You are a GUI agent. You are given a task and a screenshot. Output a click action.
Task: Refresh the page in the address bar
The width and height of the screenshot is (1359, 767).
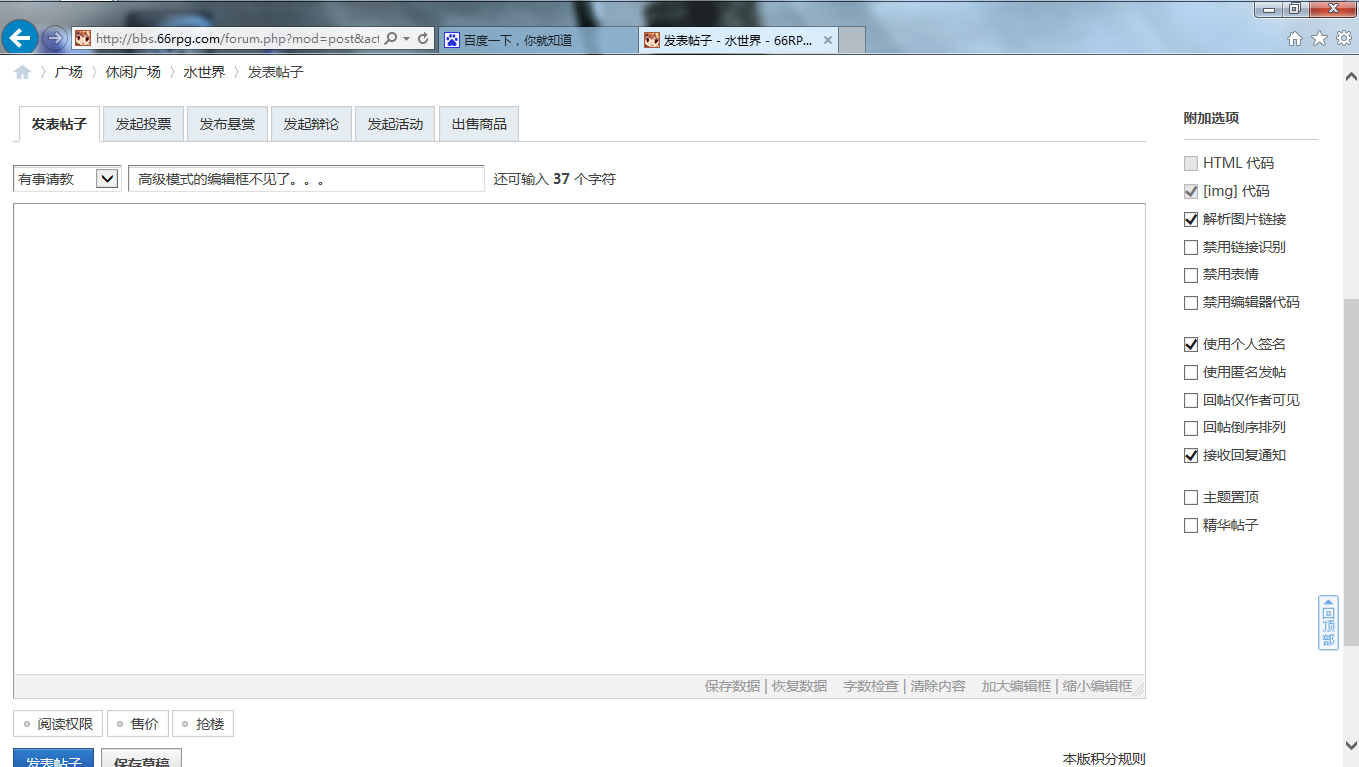[x=424, y=38]
